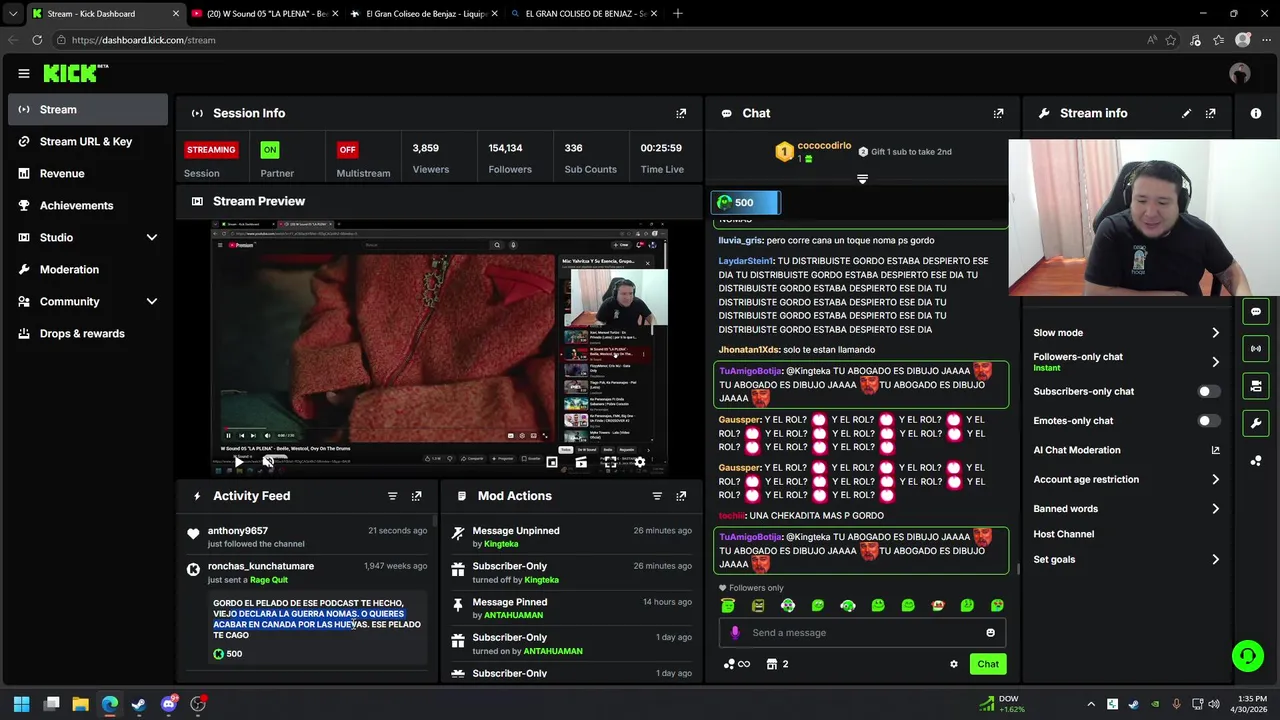Open the info circle icon at top right
1280x720 pixels.
(x=1256, y=113)
